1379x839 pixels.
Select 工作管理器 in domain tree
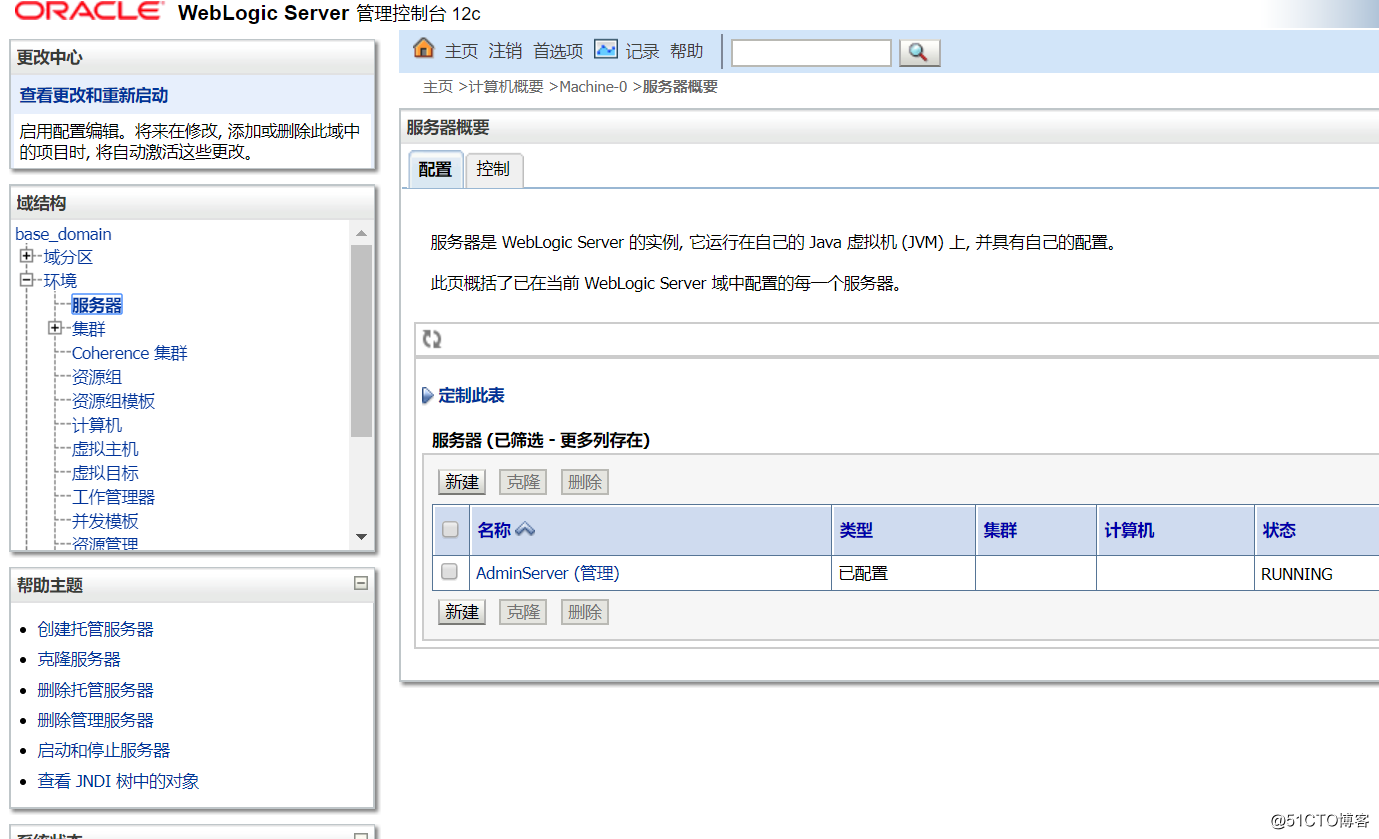click(114, 497)
